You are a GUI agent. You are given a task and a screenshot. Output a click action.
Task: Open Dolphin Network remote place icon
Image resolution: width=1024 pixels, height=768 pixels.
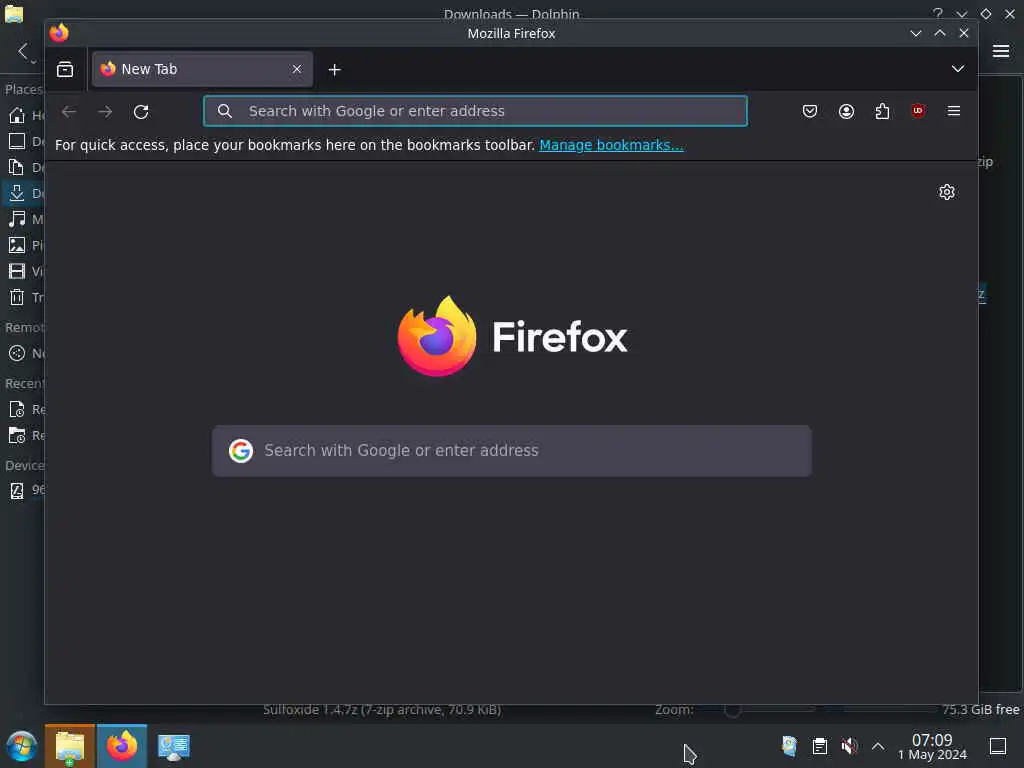click(x=17, y=353)
